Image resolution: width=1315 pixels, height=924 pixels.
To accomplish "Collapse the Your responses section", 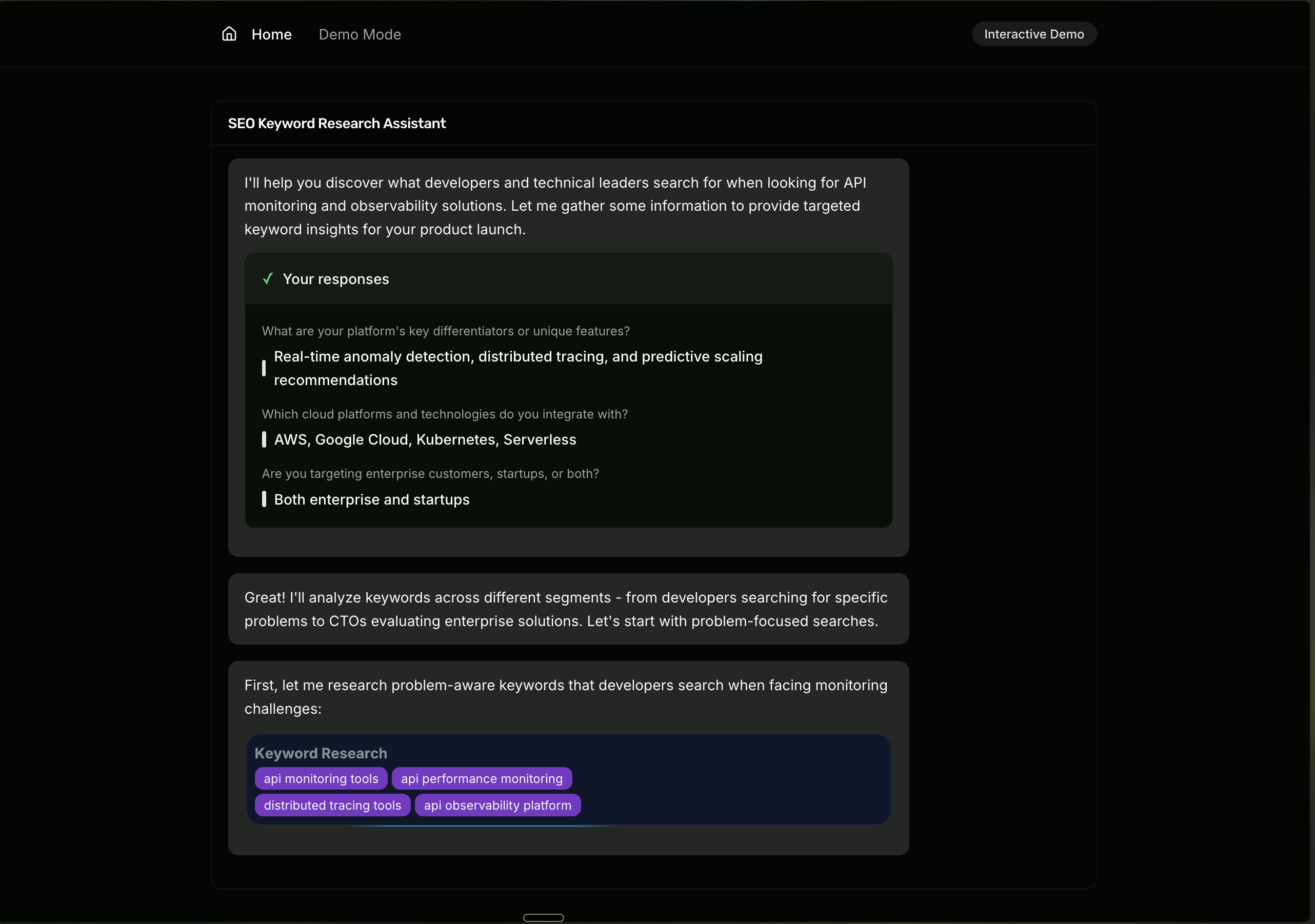I will [335, 279].
